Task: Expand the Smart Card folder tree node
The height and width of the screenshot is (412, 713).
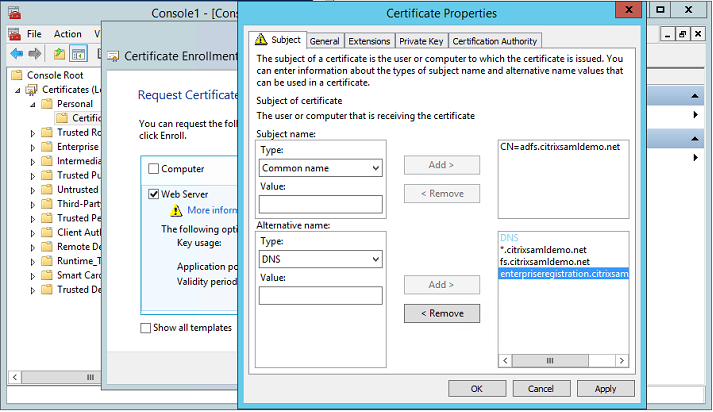Action: 34,276
